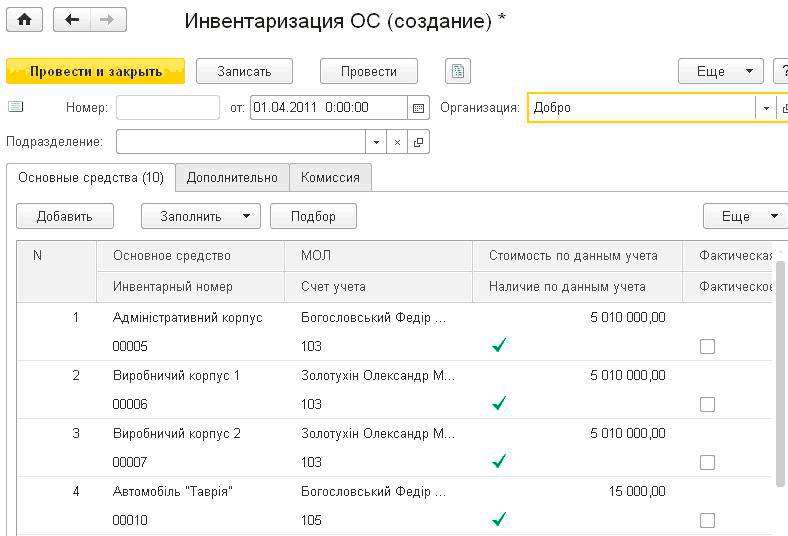The width and height of the screenshot is (788, 536).
Task: Open the top Еще menu
Action: pos(721,71)
